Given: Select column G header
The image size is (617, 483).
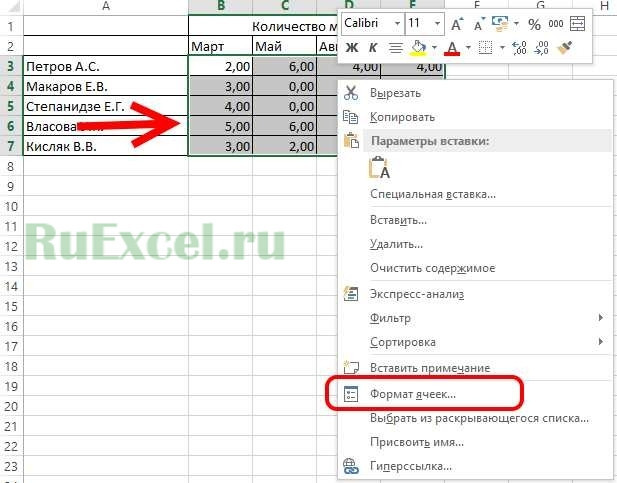Looking at the screenshot, I should click(540, 5).
